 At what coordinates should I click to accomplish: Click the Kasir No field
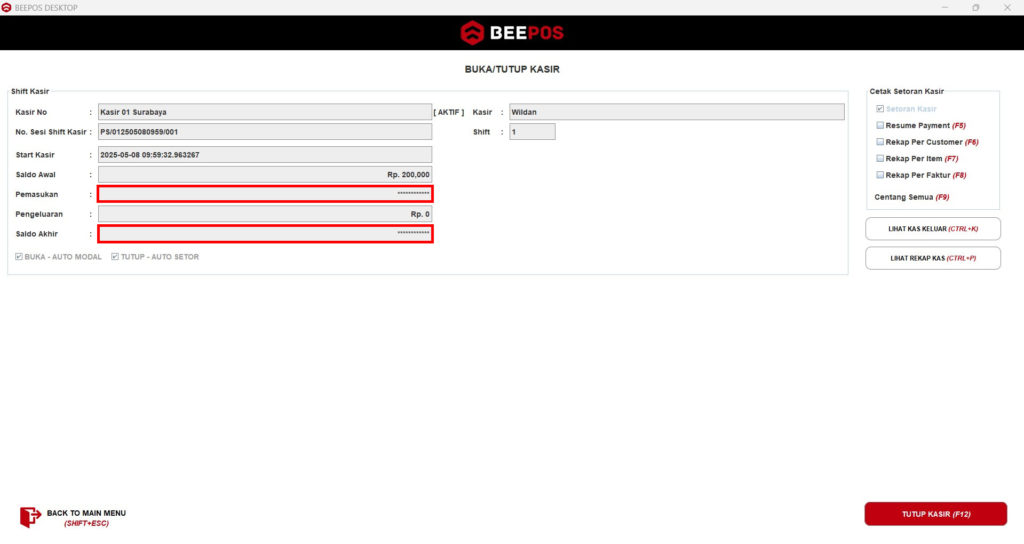[264, 112]
